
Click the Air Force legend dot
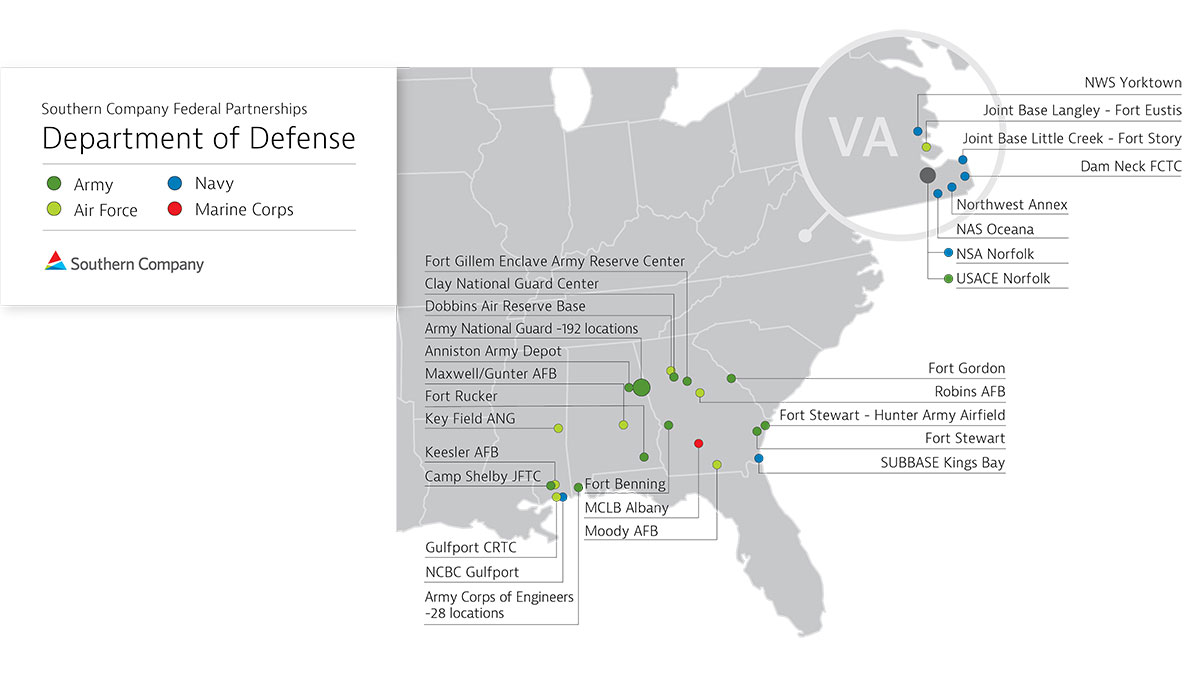pyautogui.click(x=55, y=209)
